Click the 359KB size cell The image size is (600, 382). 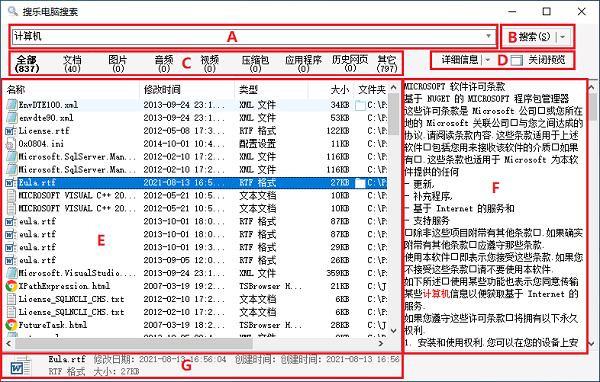pos(338,273)
